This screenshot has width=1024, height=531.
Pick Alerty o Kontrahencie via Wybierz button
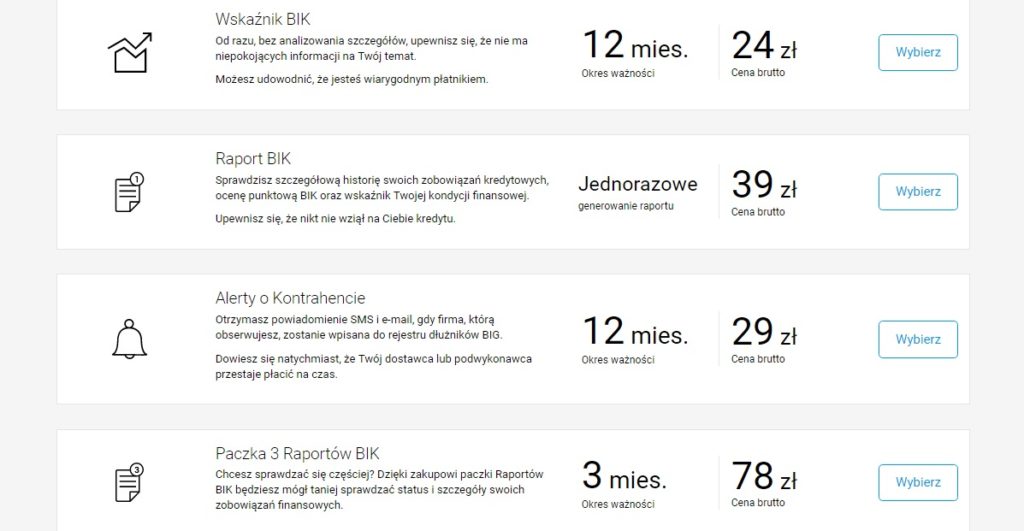[918, 339]
